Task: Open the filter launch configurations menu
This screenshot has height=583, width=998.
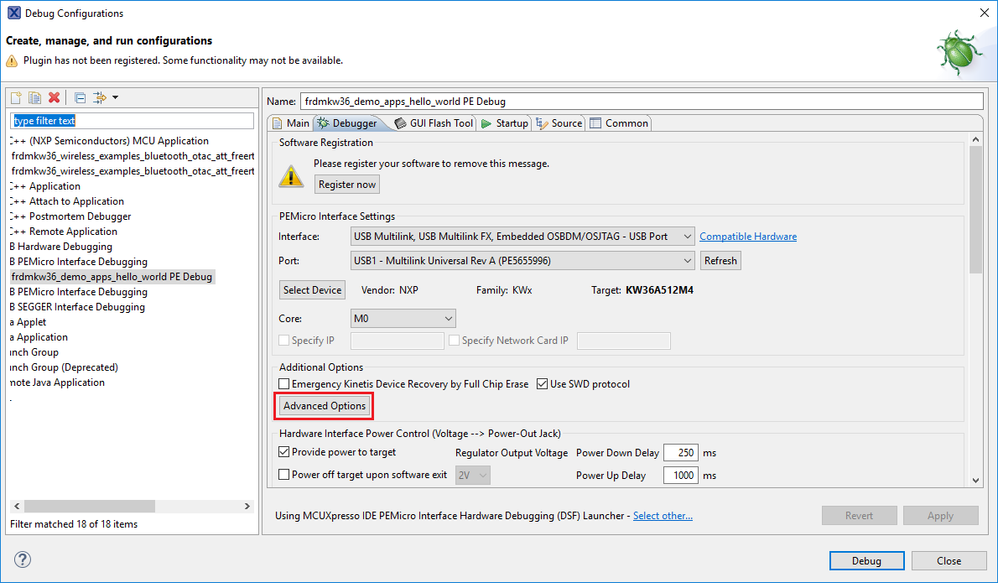Action: coord(104,97)
